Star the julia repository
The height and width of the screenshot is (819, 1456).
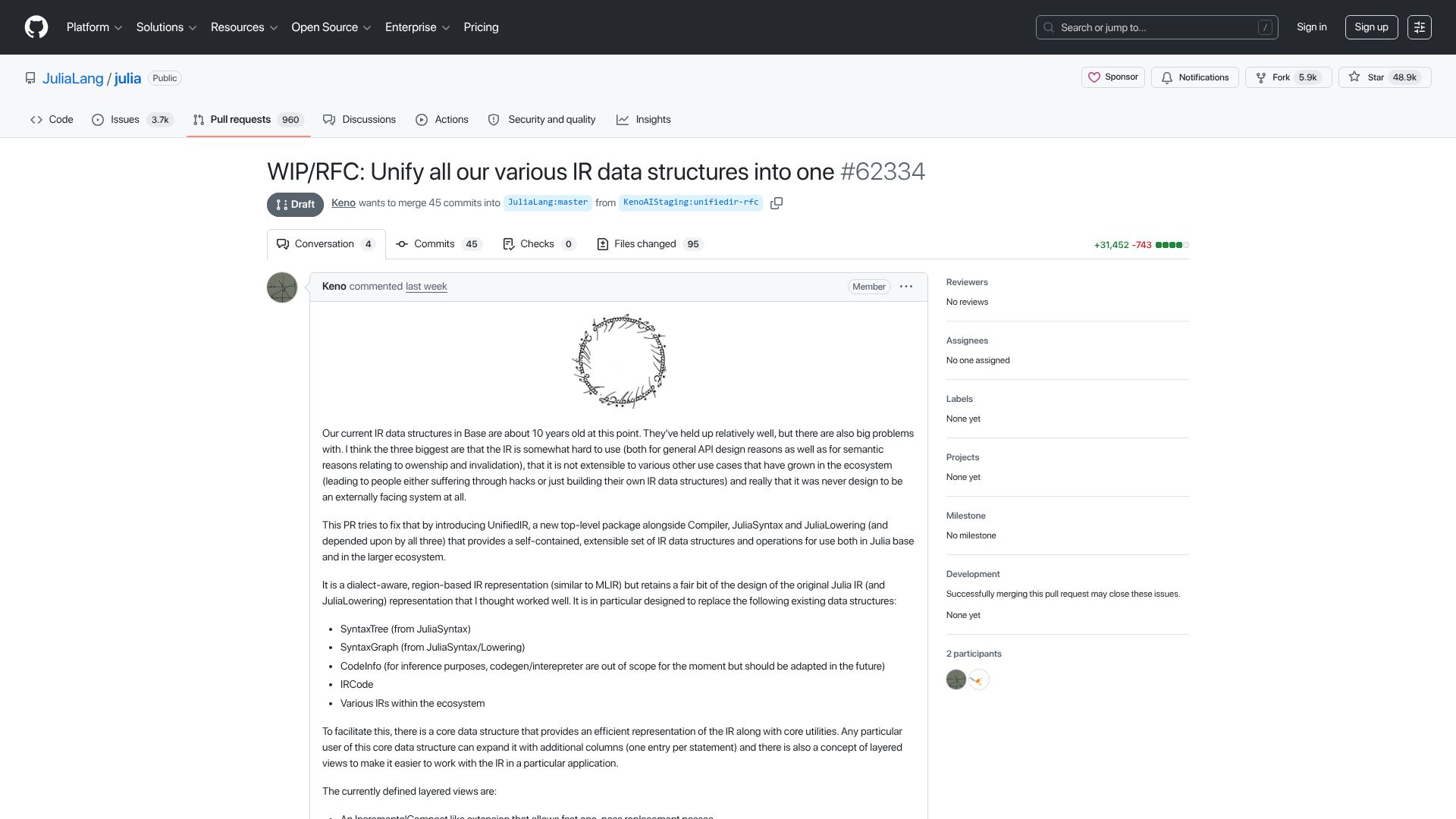click(x=1385, y=77)
